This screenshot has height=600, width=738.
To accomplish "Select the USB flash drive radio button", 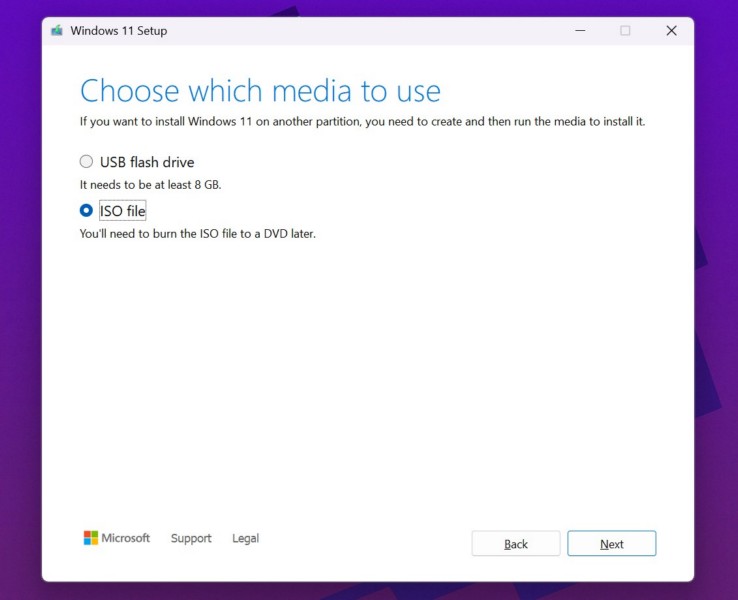I will (86, 162).
